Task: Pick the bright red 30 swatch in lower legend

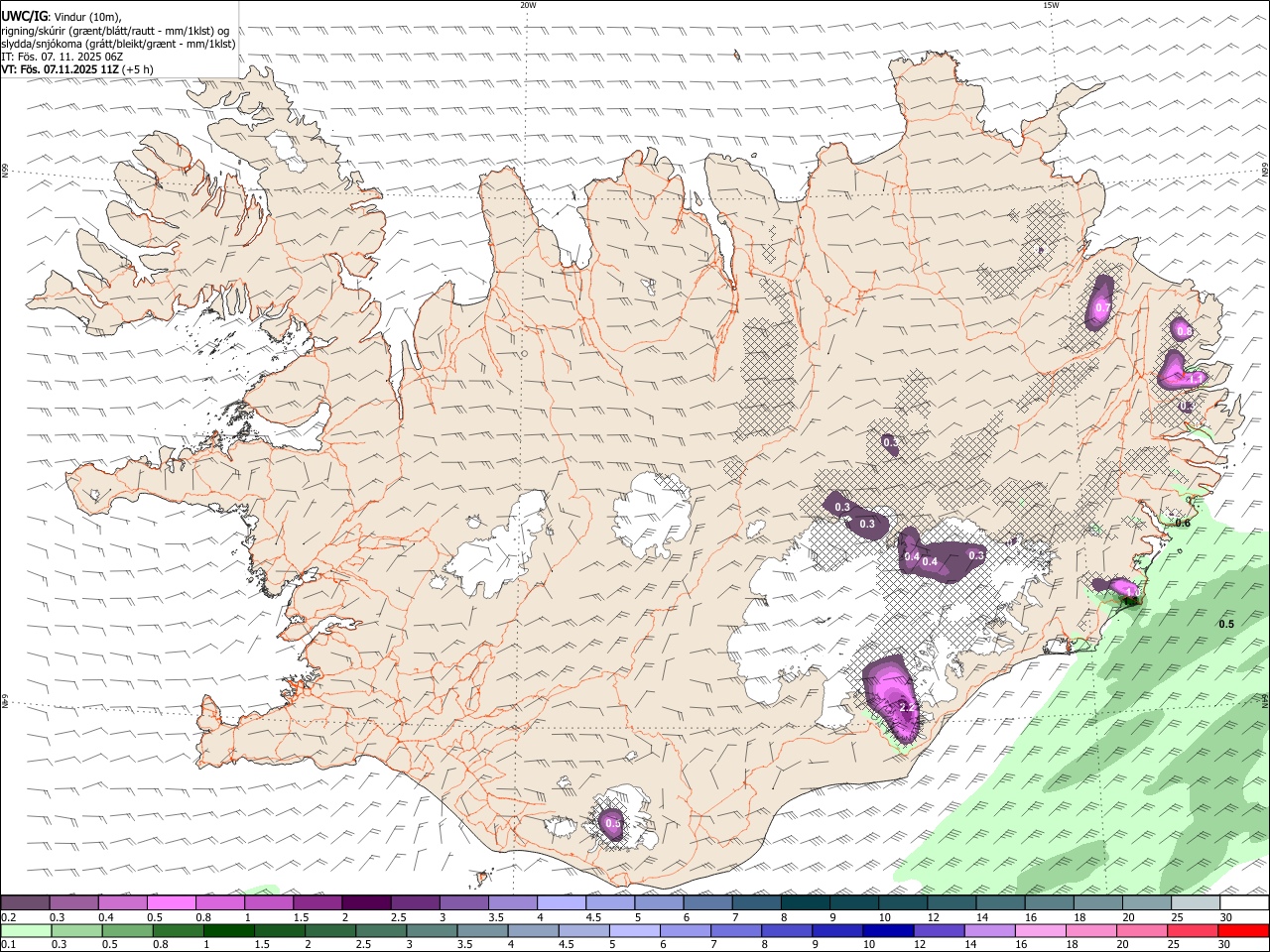Action: pyautogui.click(x=1243, y=931)
